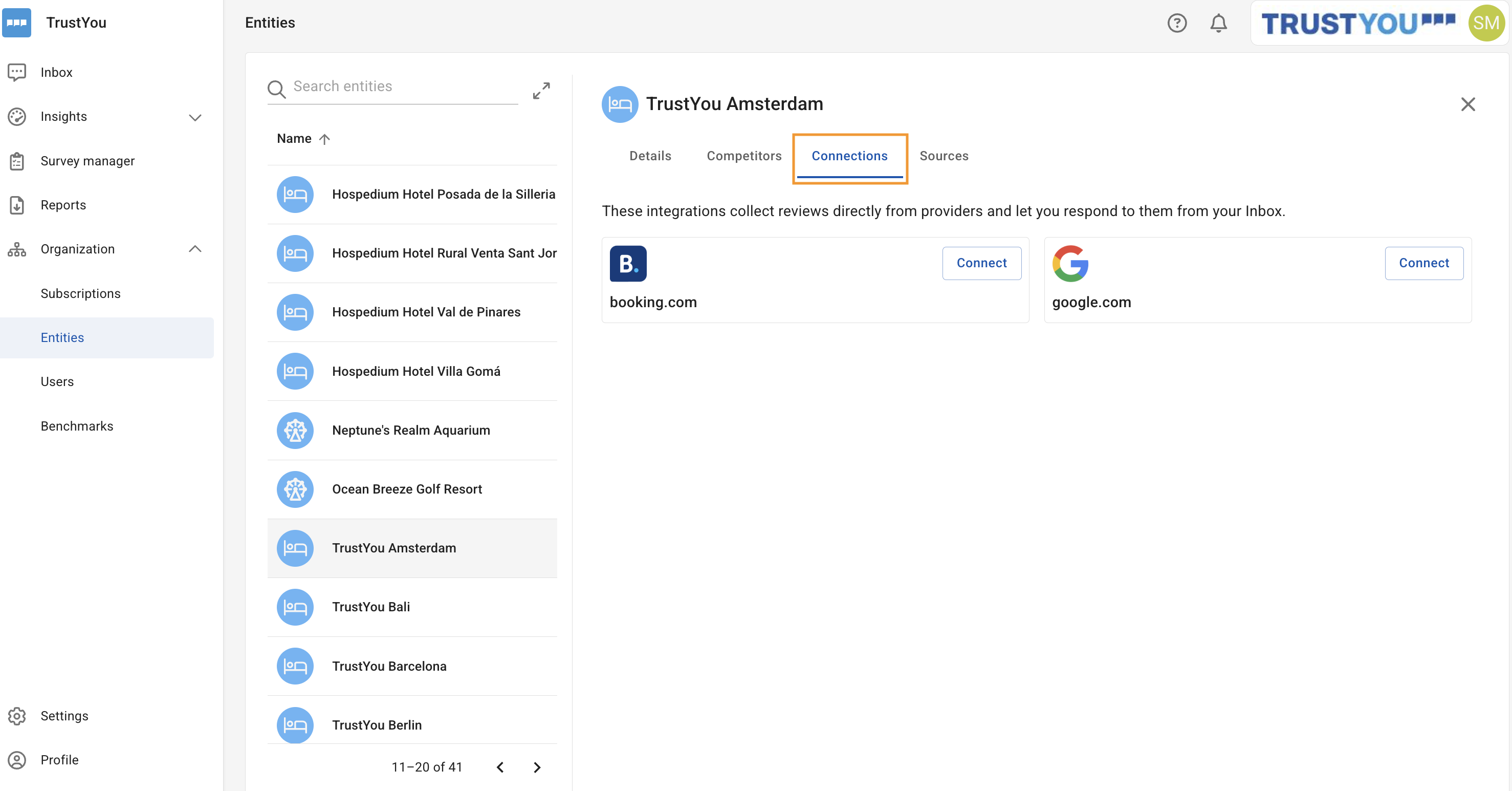
Task: Click the Settings gear icon
Action: click(x=17, y=716)
